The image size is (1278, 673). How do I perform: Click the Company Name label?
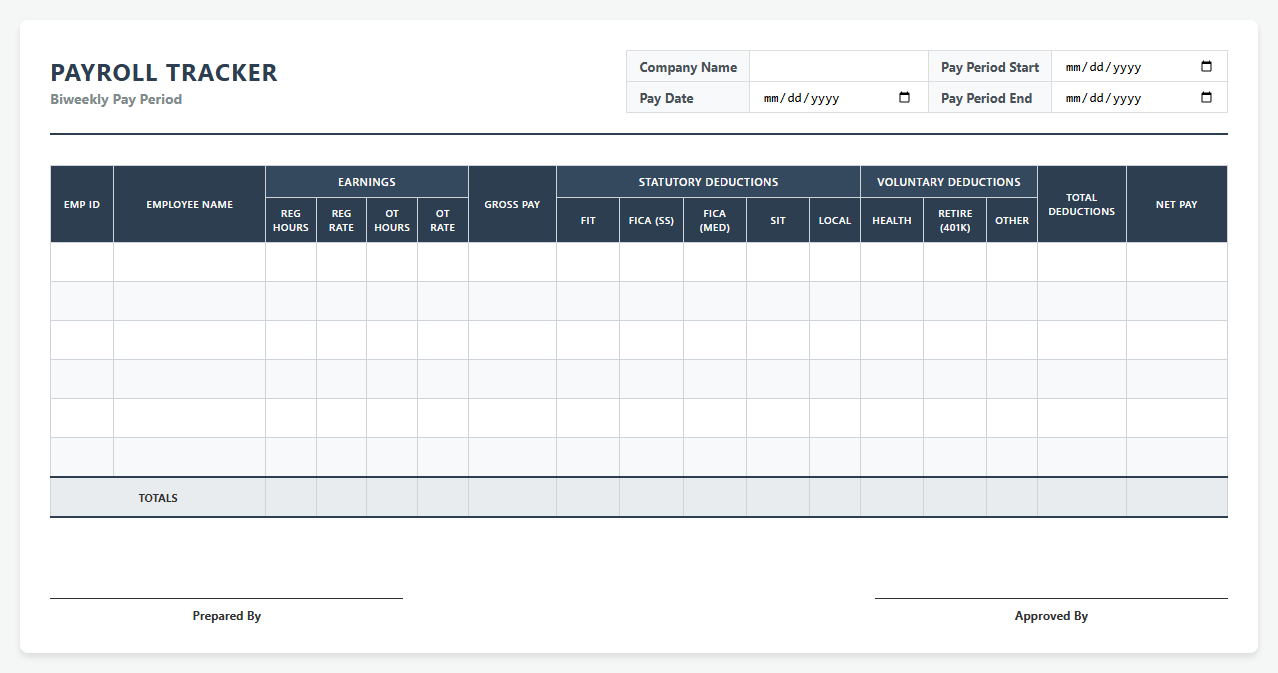(688, 67)
